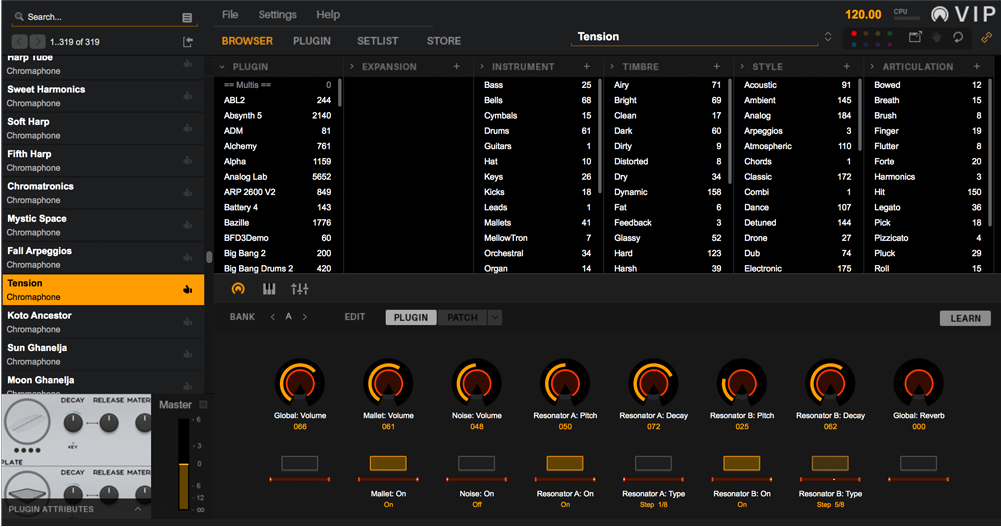1001x527 pixels.
Task: Click the favorite icon on Soft Harp row
Action: tap(188, 128)
